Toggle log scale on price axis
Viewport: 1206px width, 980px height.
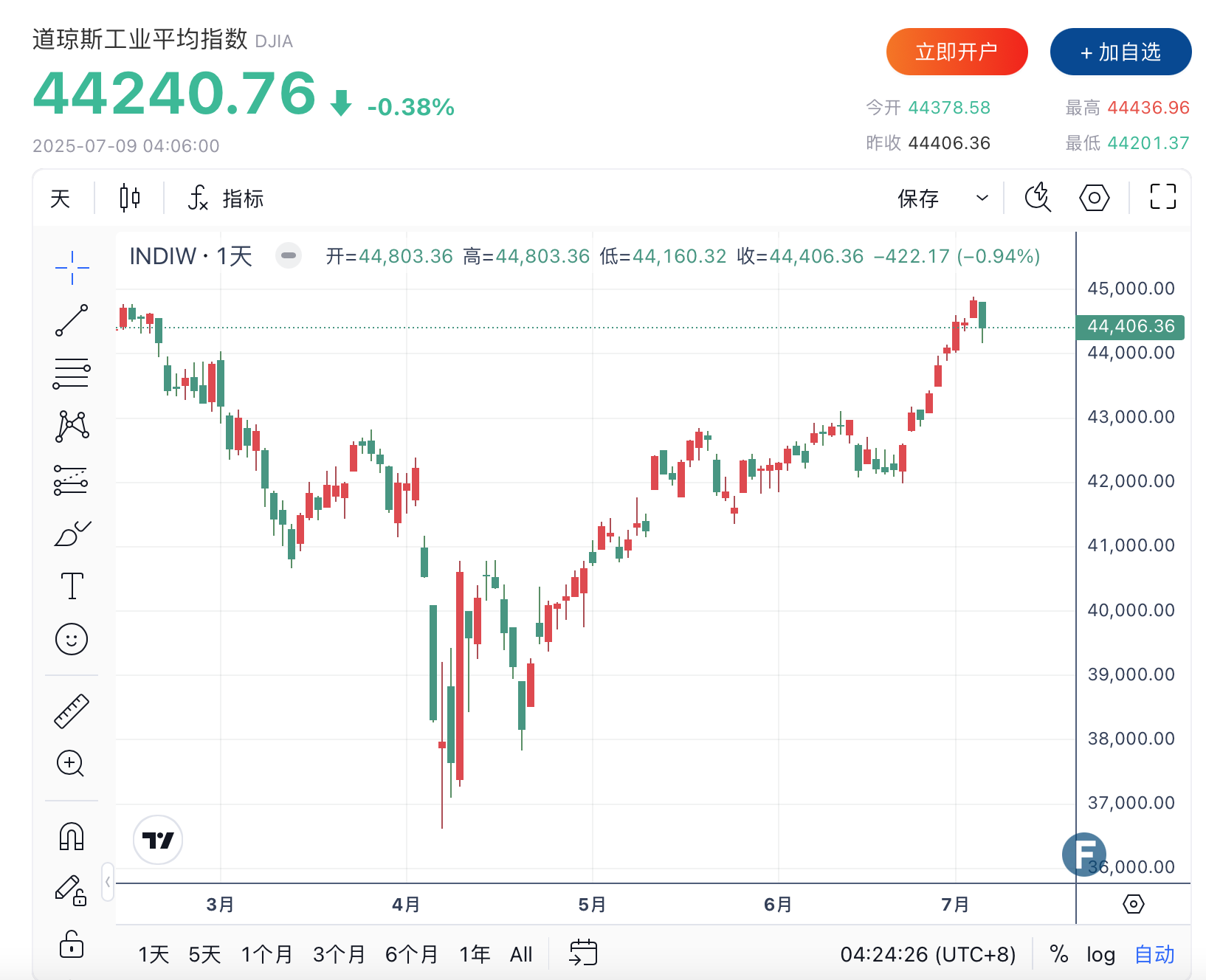(x=1100, y=955)
